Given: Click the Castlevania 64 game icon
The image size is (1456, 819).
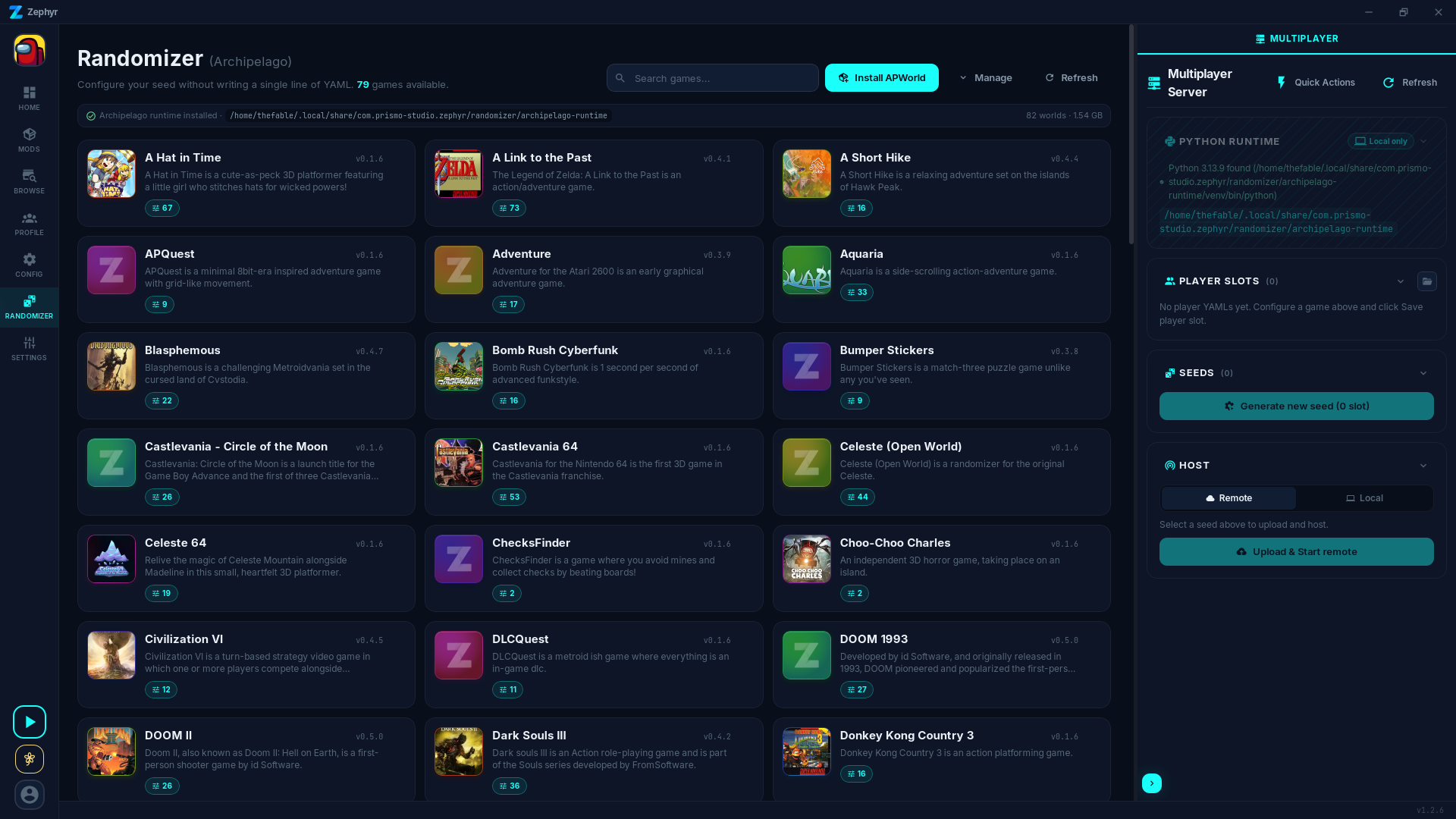Looking at the screenshot, I should (x=459, y=463).
